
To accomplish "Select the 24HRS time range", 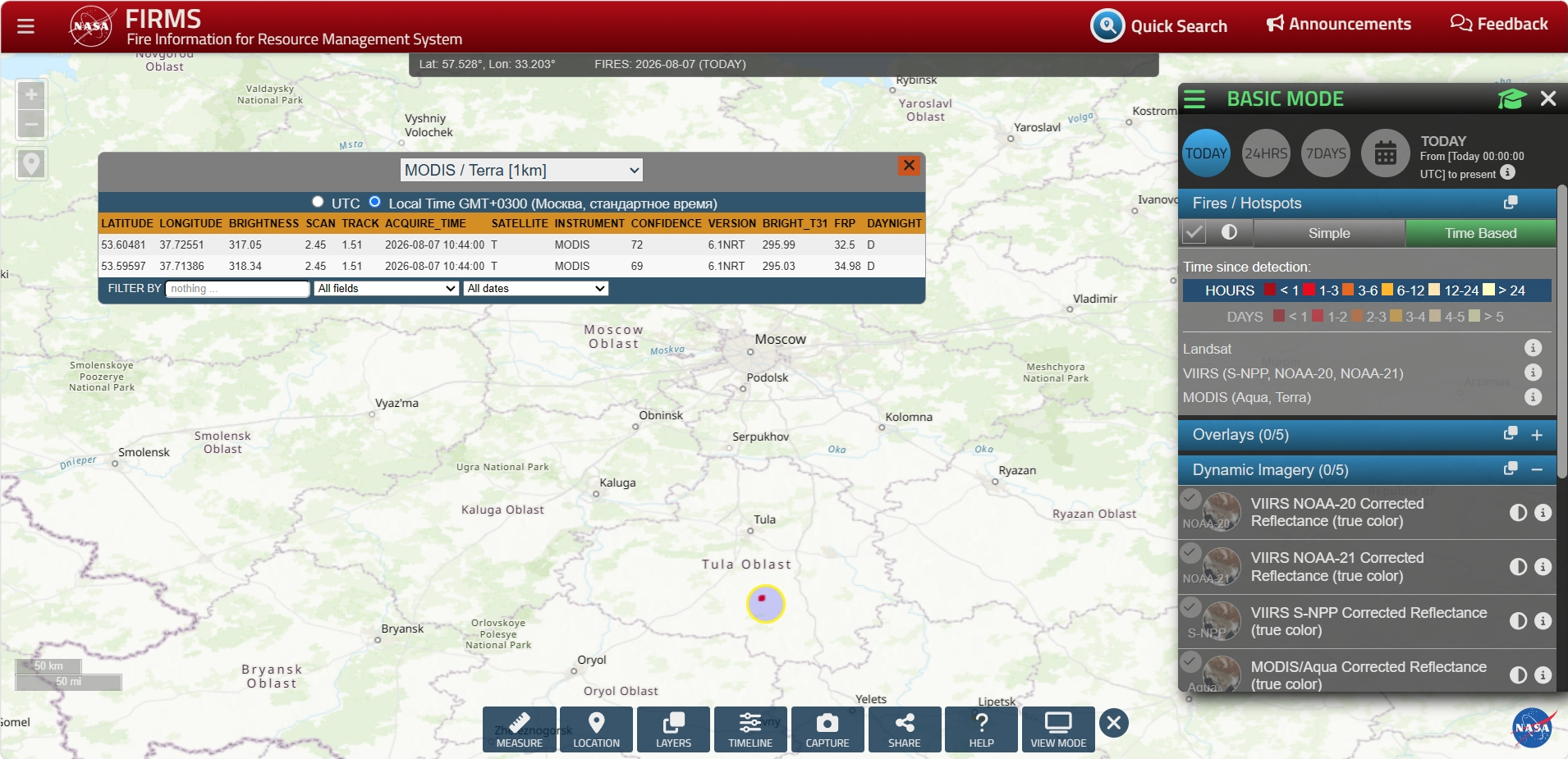I will click(x=1266, y=153).
